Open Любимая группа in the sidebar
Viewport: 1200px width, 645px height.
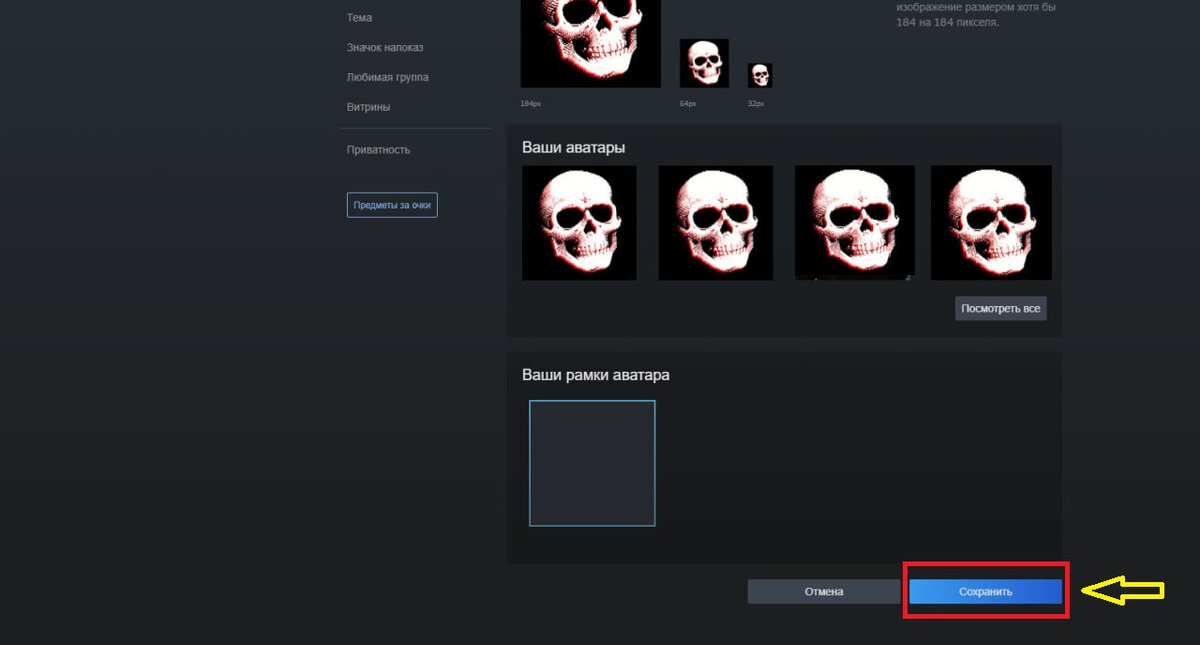(x=387, y=77)
